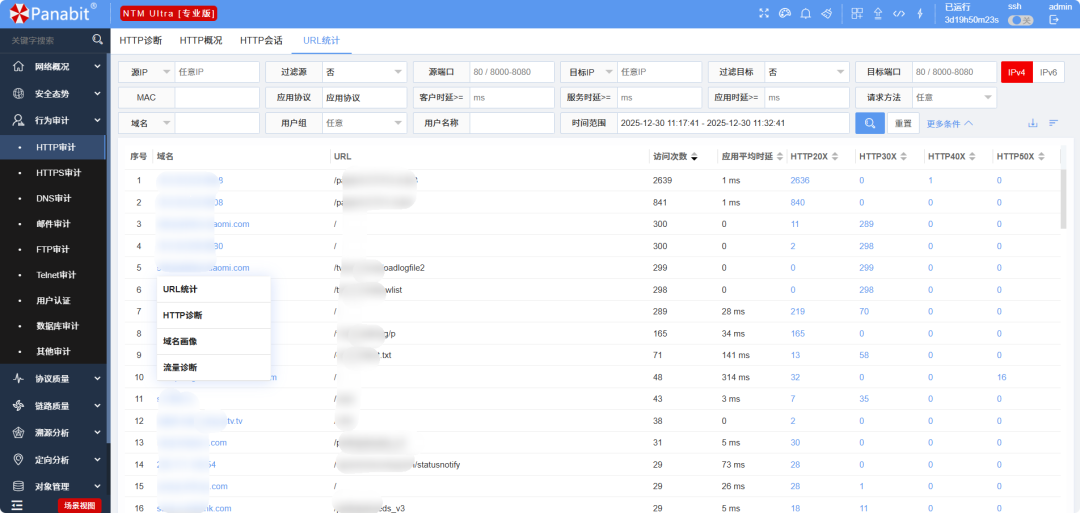Click the export download icon
The width and height of the screenshot is (1080, 513).
coord(1032,123)
